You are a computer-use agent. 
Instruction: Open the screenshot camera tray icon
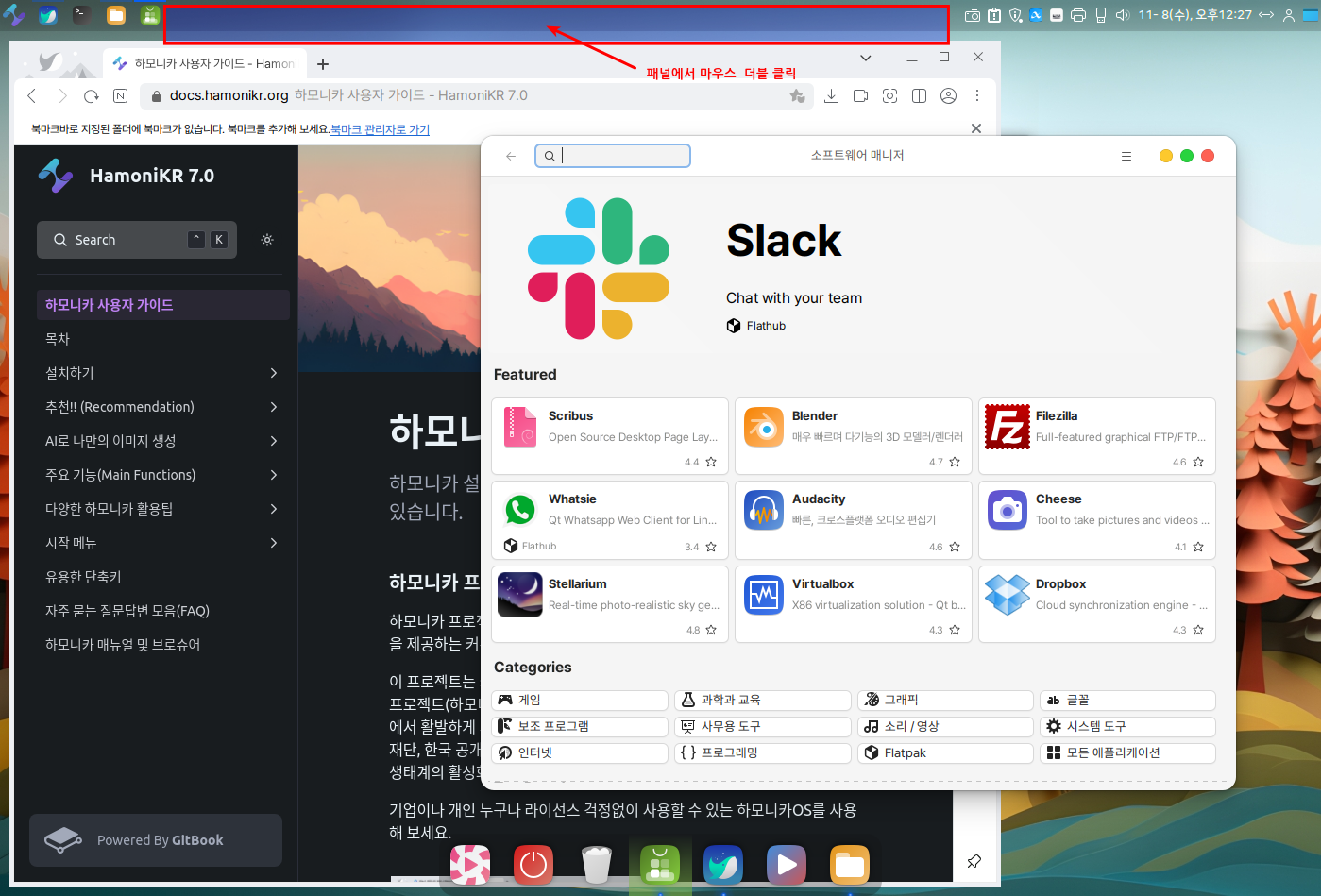point(973,15)
